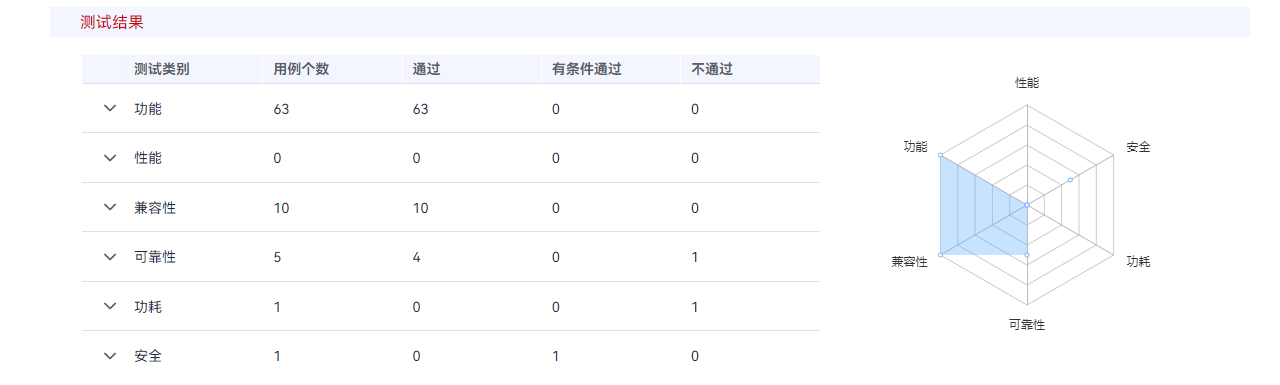Expand the 安全 row chevron
Screen dimensions: 1280x385
tap(110, 356)
